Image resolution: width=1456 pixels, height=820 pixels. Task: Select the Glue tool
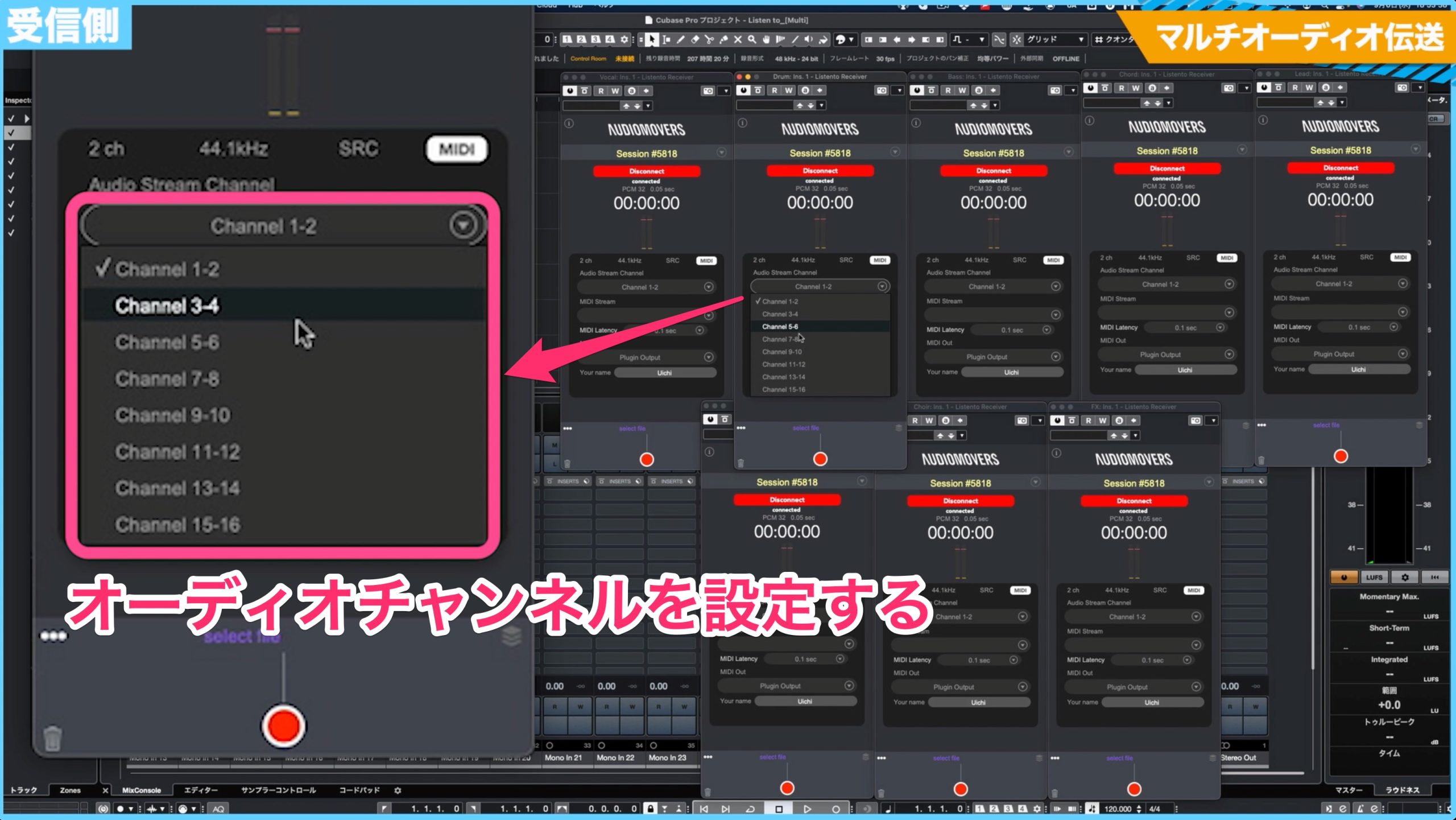coord(723,39)
